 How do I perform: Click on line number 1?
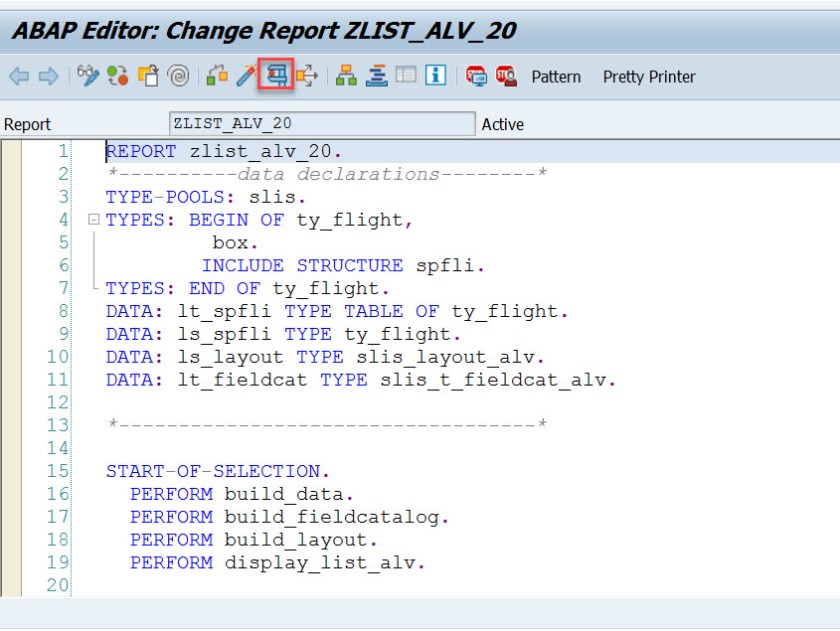[64, 151]
